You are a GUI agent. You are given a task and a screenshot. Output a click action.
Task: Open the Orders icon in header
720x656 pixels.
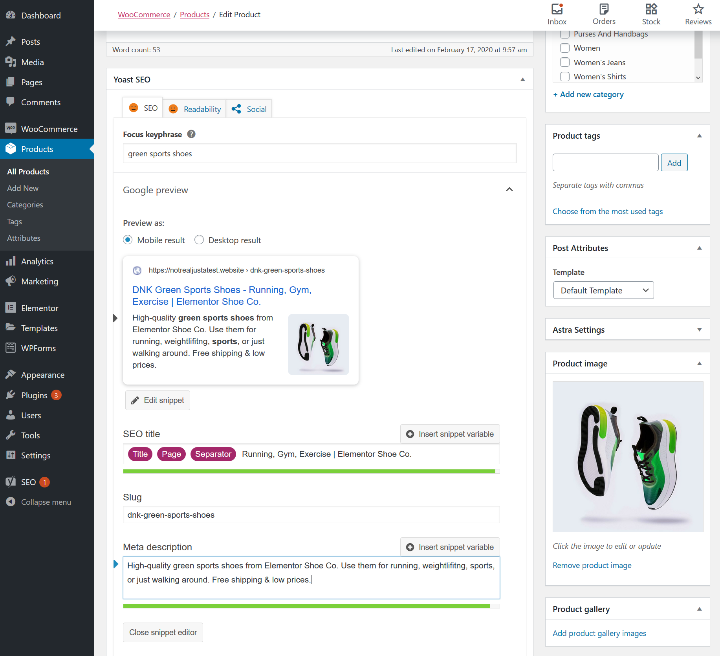point(603,9)
